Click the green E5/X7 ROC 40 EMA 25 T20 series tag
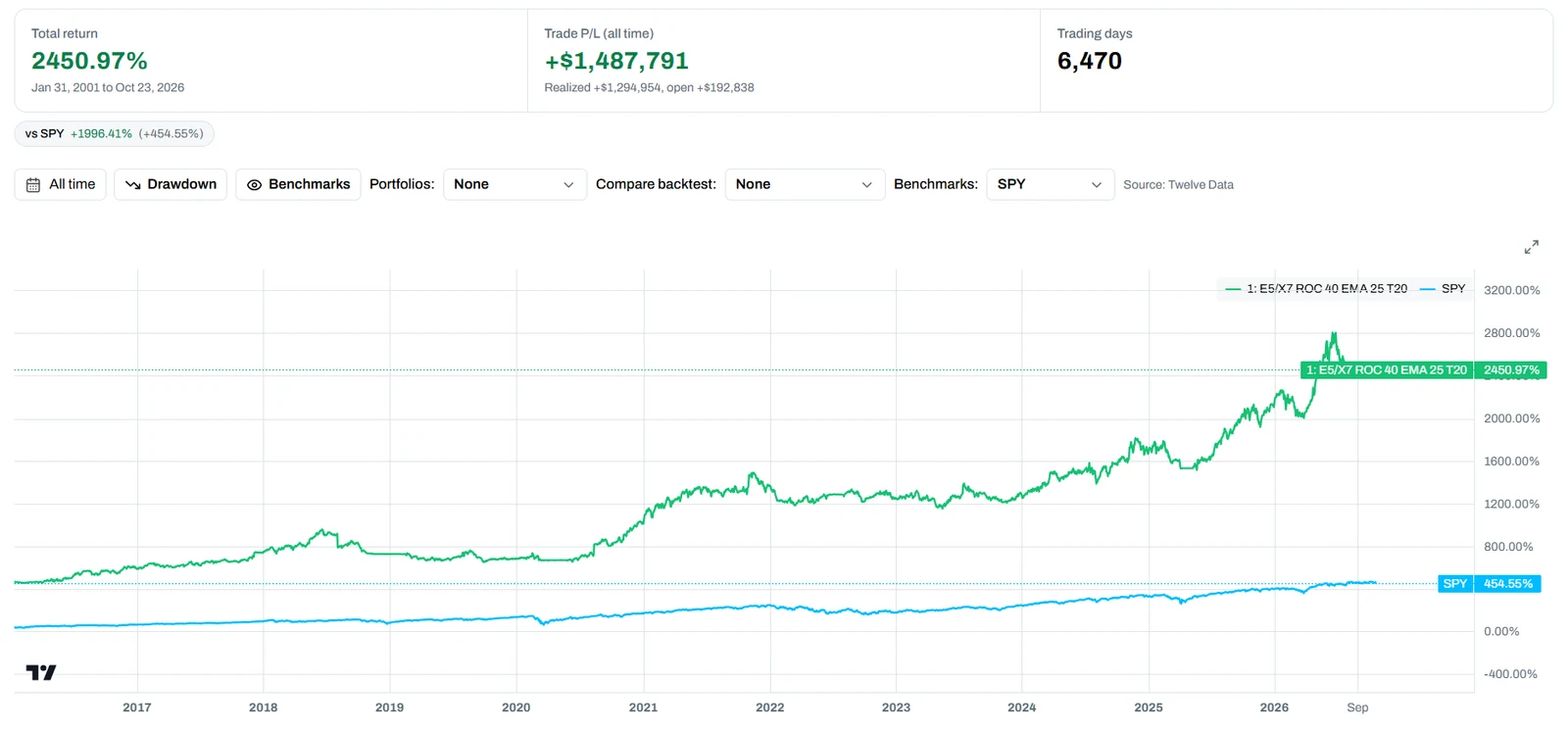 [x=1387, y=370]
